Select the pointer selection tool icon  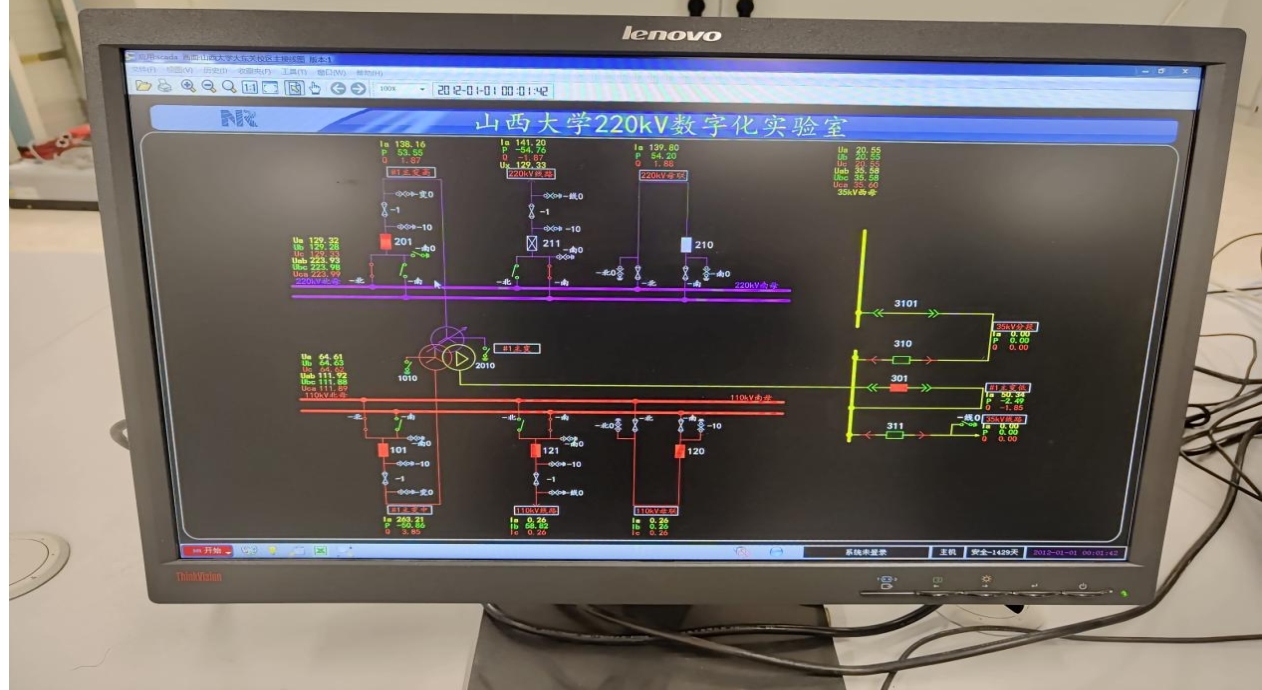(295, 88)
